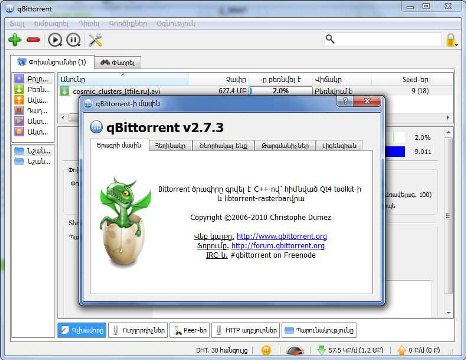Open the http://www.qbittorrent.org link
The height and width of the screenshot is (360, 466).
(x=282, y=236)
